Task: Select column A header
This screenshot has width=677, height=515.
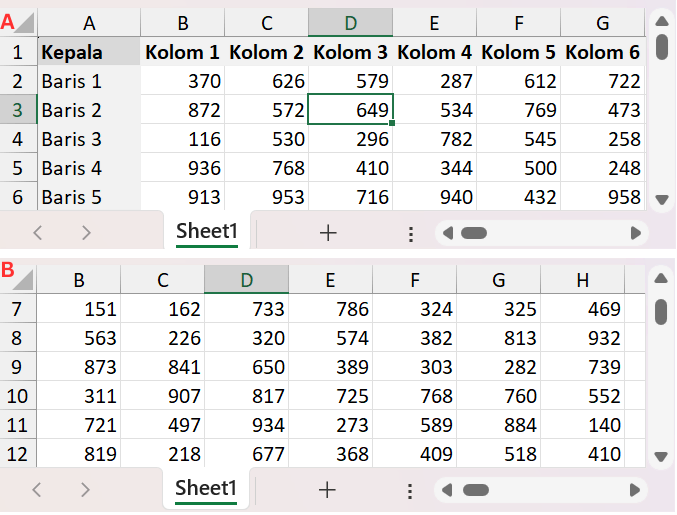Action: (x=89, y=23)
